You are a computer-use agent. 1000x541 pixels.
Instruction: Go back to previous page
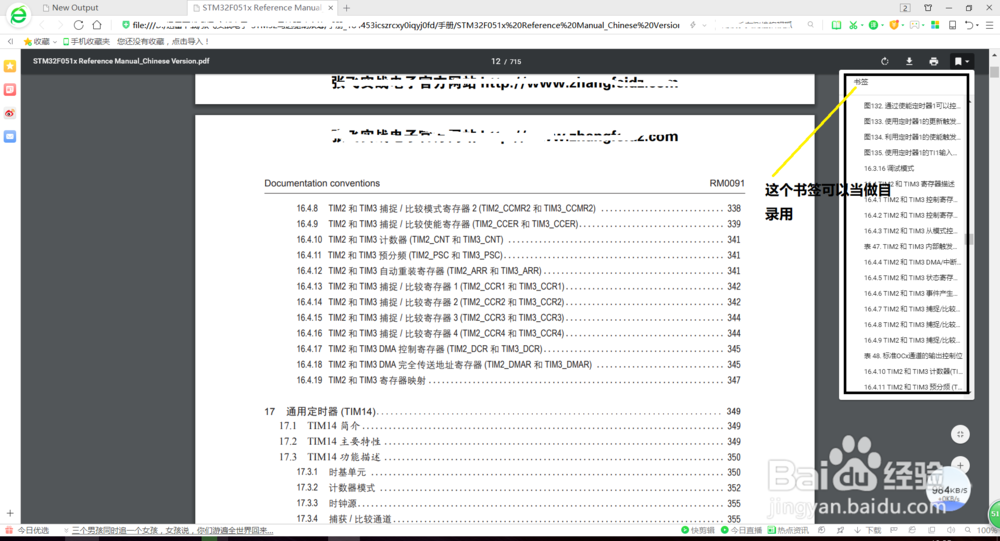coord(42,25)
